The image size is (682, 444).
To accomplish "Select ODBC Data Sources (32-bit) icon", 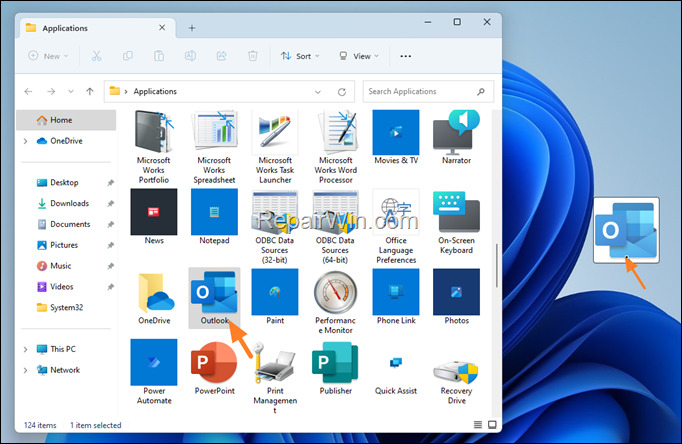I will click(x=275, y=212).
